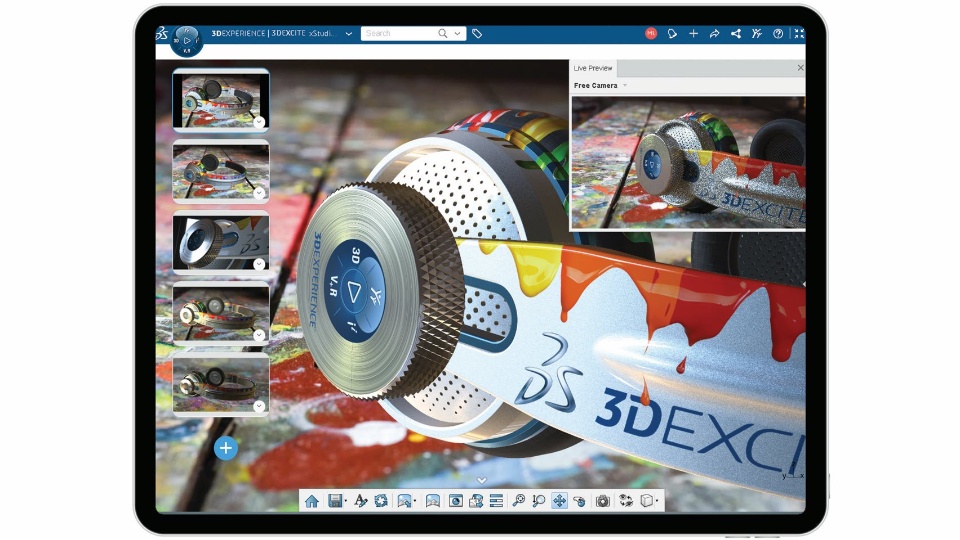960x540 pixels.
Task: Select the closeup thumbnail with 3DS logo
Action: click(x=221, y=242)
